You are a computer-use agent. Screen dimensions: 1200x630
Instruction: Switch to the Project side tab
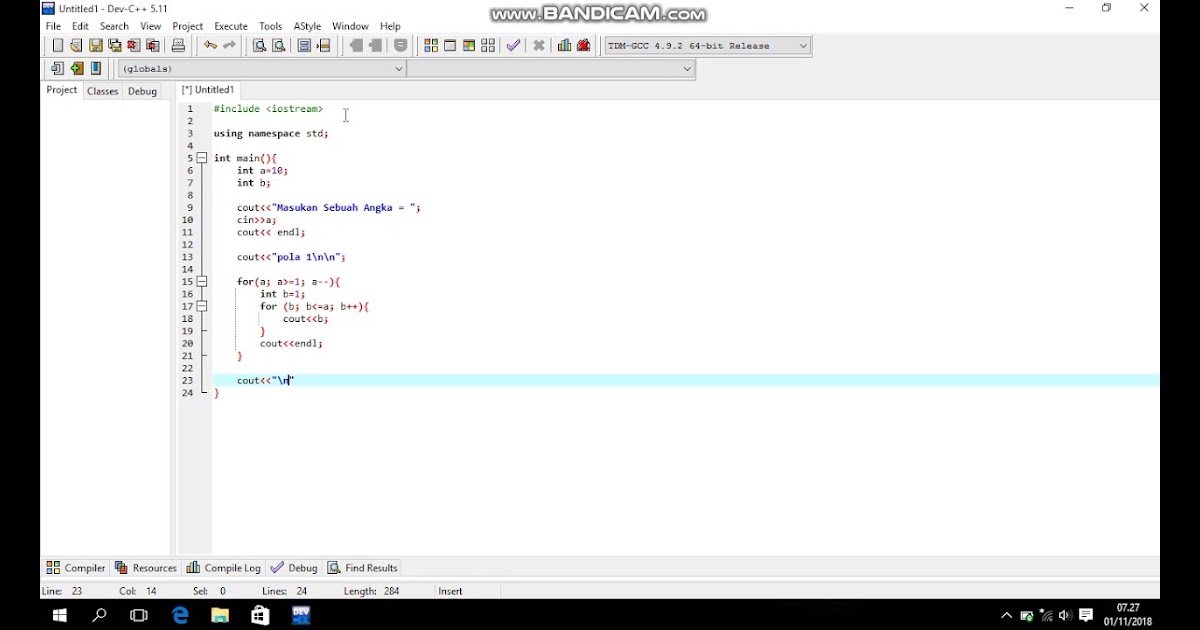(x=61, y=90)
